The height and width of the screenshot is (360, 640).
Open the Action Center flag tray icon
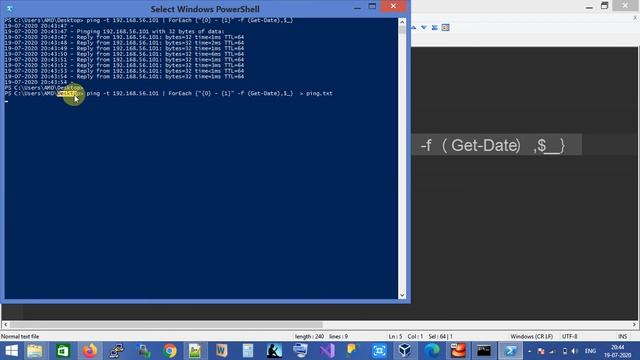tap(541, 351)
